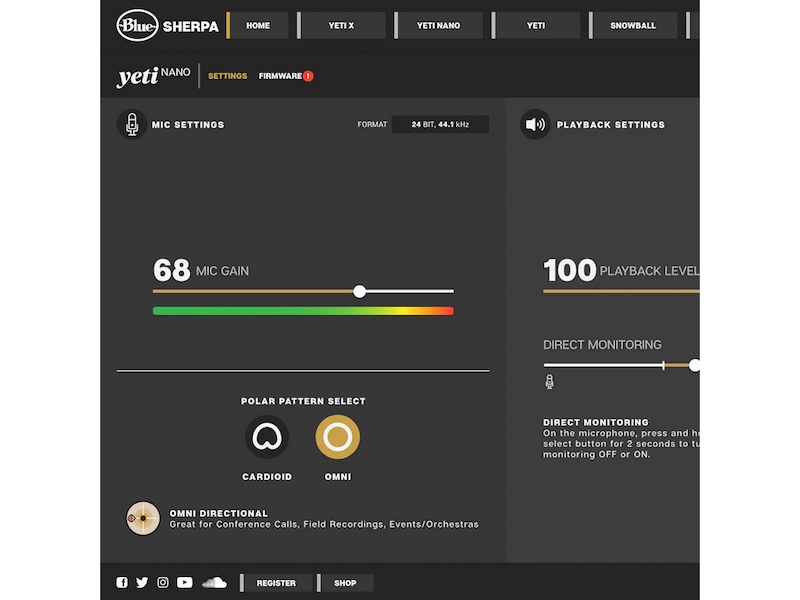Click the Register button
Viewport: 800px width, 600px height.
(x=276, y=583)
